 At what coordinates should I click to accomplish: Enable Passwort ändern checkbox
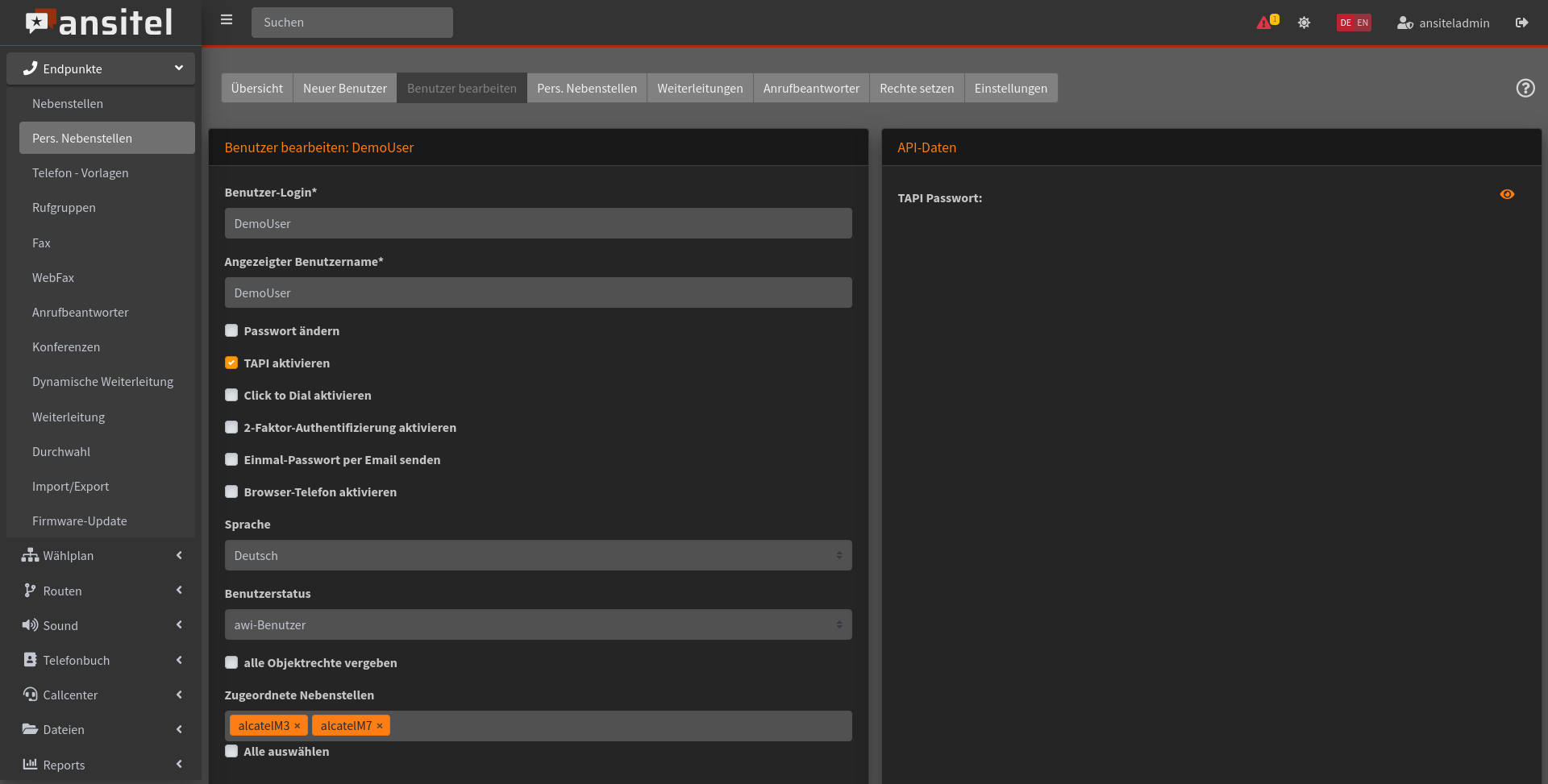tap(231, 330)
